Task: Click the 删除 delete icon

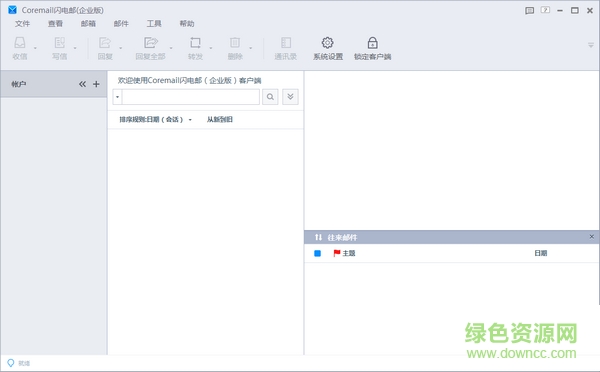Action: click(x=235, y=42)
